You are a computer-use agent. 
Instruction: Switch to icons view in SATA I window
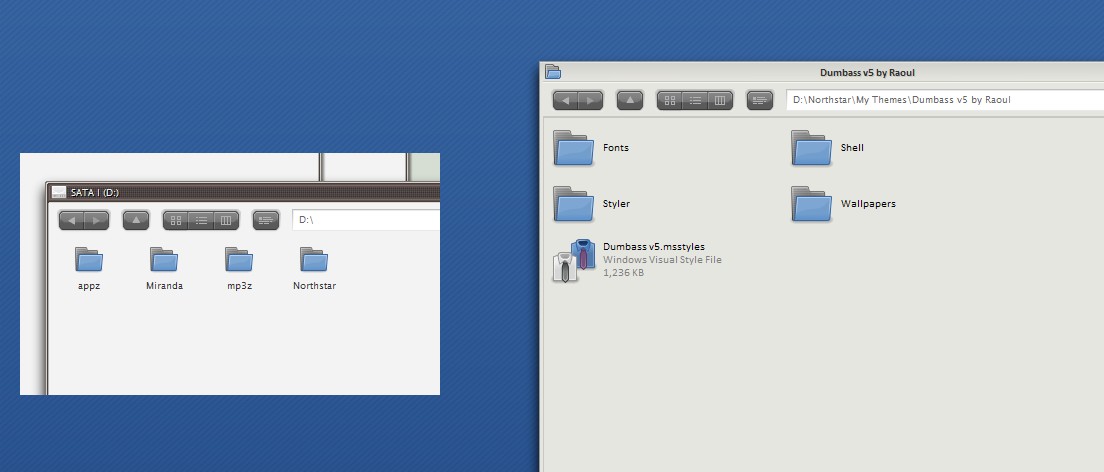pos(175,221)
